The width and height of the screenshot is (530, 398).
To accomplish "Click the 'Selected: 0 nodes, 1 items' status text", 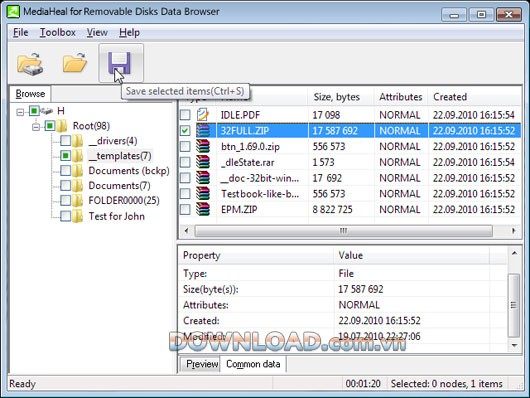I will pos(447,384).
